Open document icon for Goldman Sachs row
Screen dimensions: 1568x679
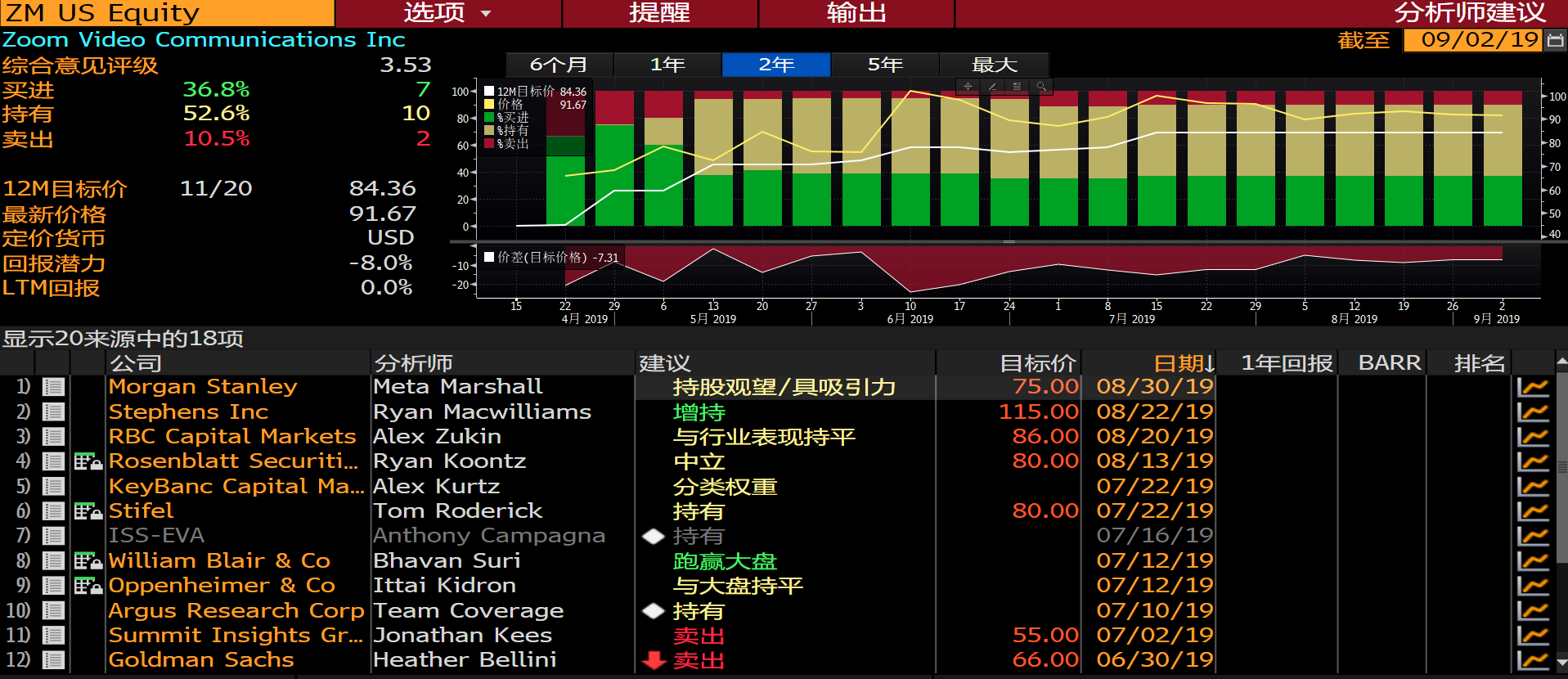pyautogui.click(x=54, y=660)
